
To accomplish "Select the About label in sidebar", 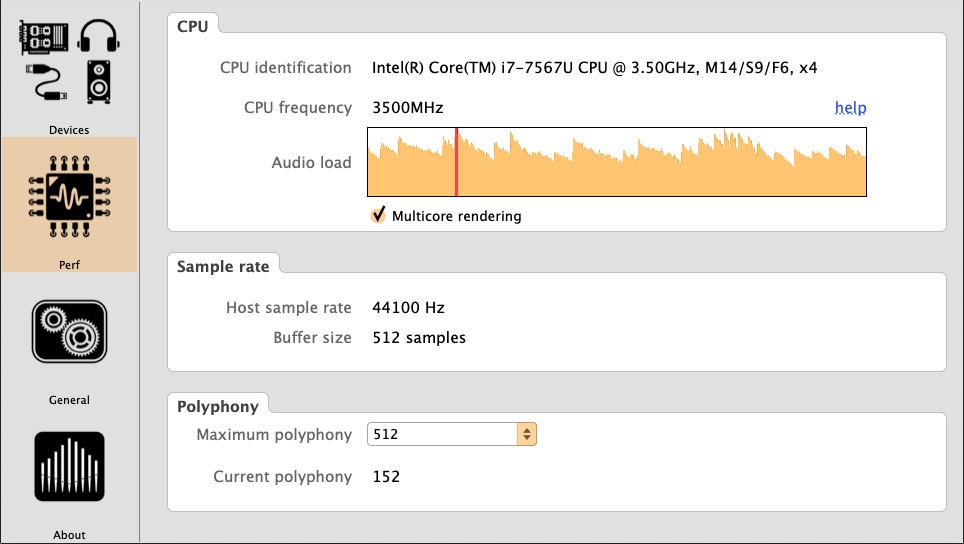I will [69, 535].
